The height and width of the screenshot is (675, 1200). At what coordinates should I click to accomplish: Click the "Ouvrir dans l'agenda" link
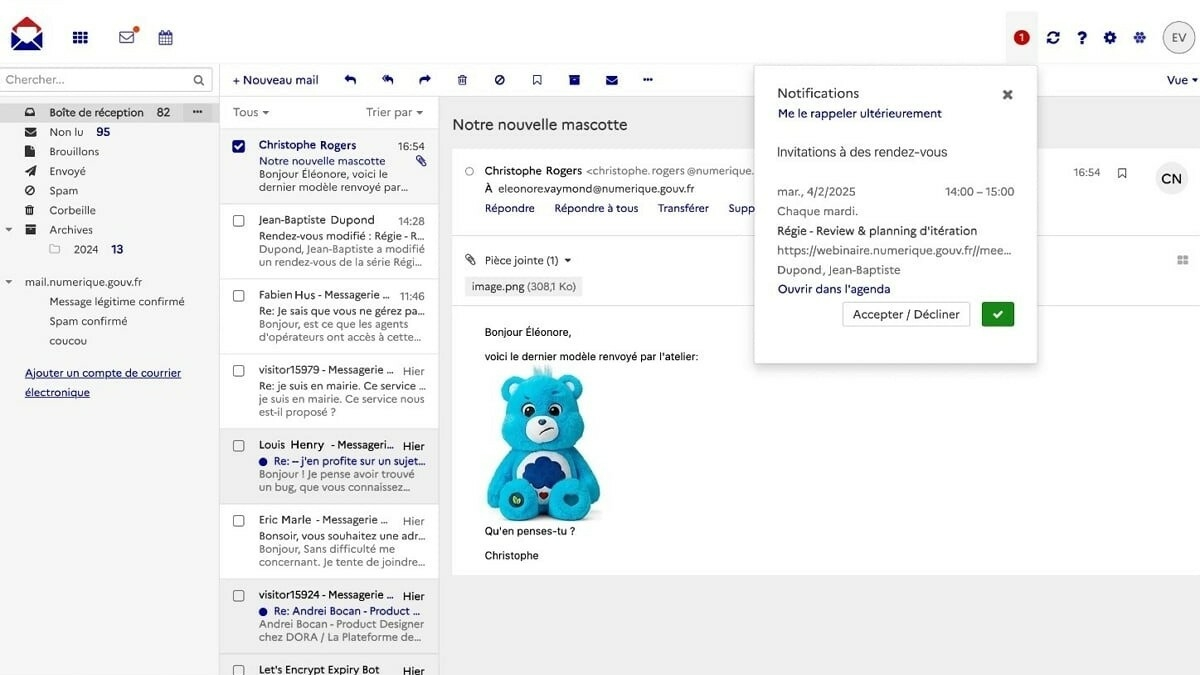tap(834, 289)
